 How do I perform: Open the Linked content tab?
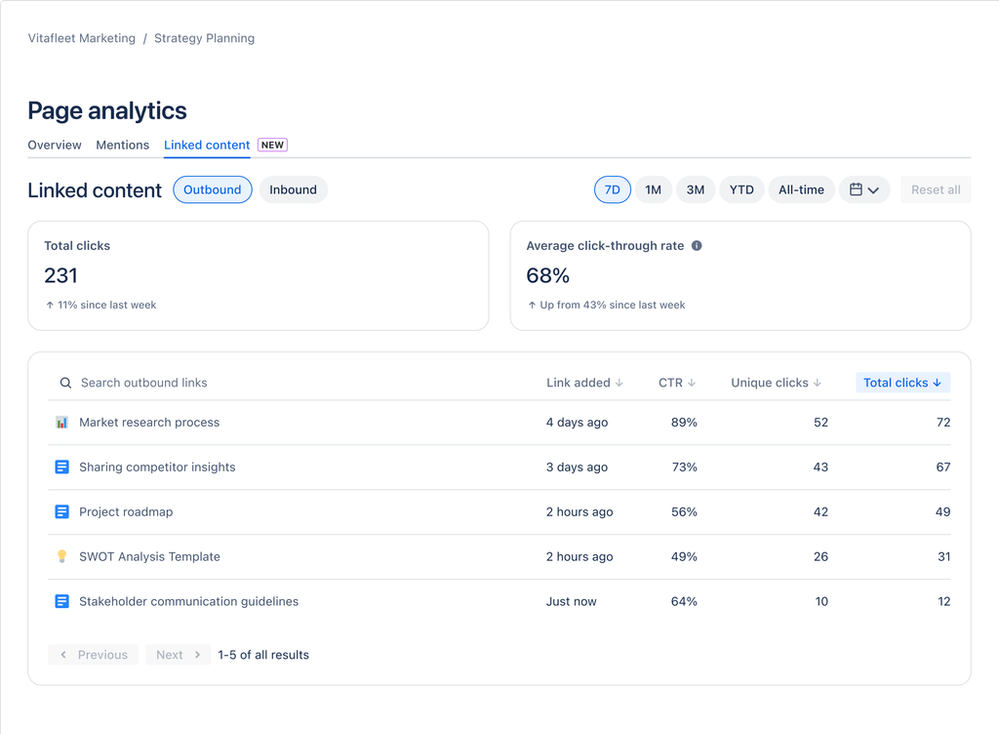pyautogui.click(x=206, y=145)
